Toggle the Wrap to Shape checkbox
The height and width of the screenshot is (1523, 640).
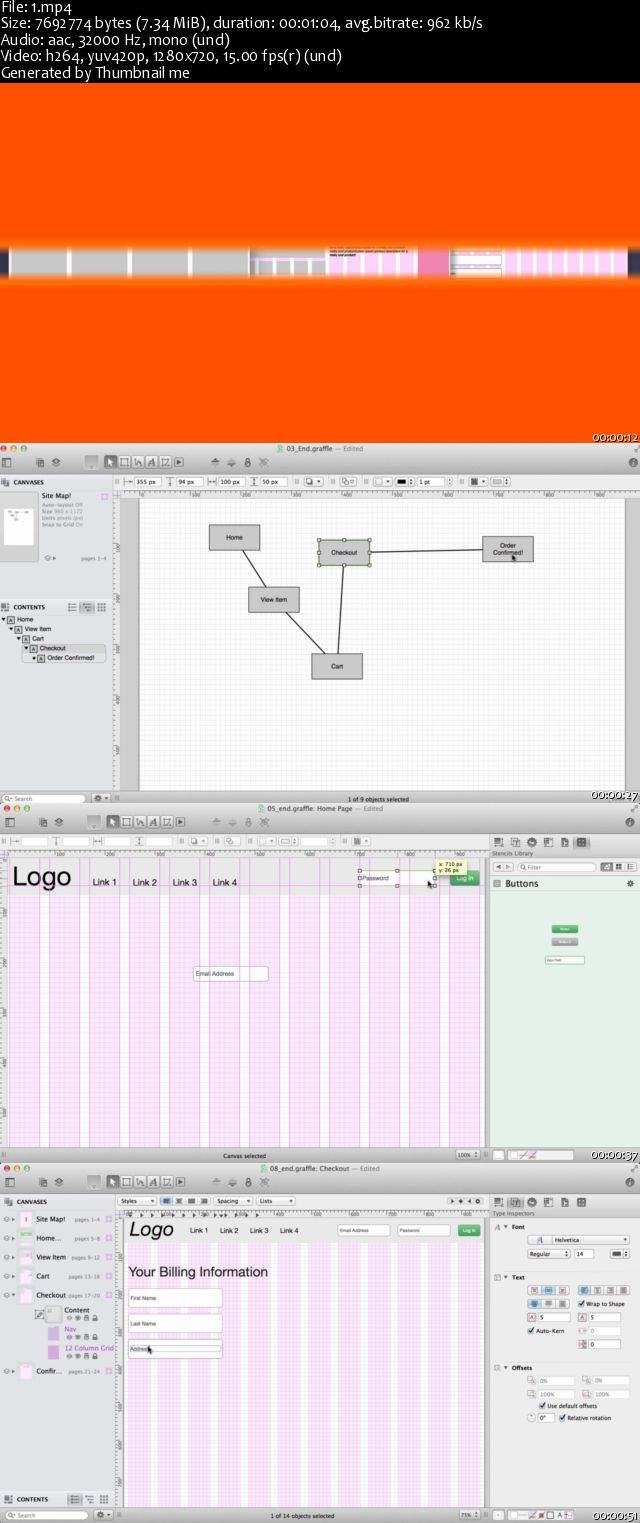tap(582, 1304)
